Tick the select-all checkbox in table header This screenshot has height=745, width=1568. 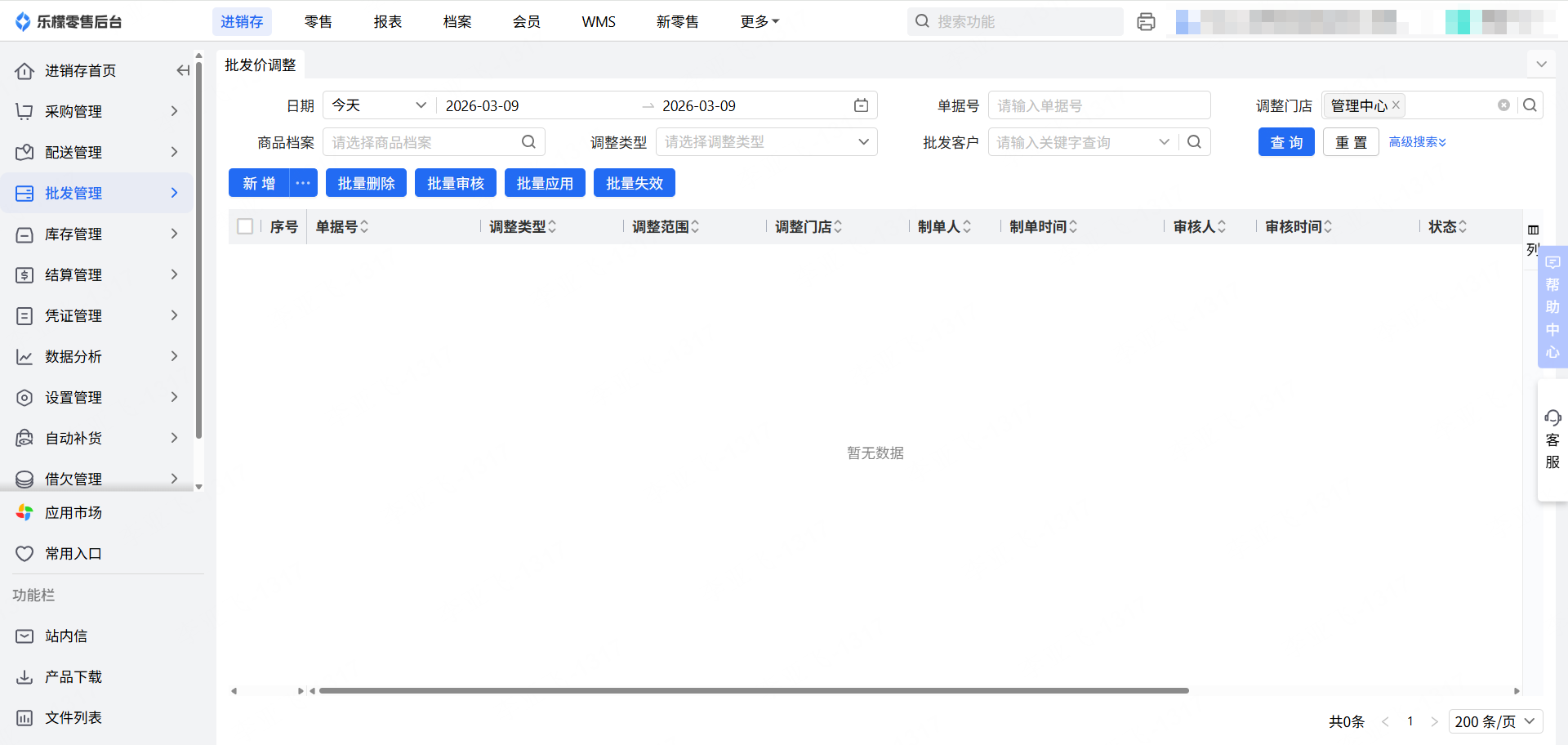pos(245,226)
